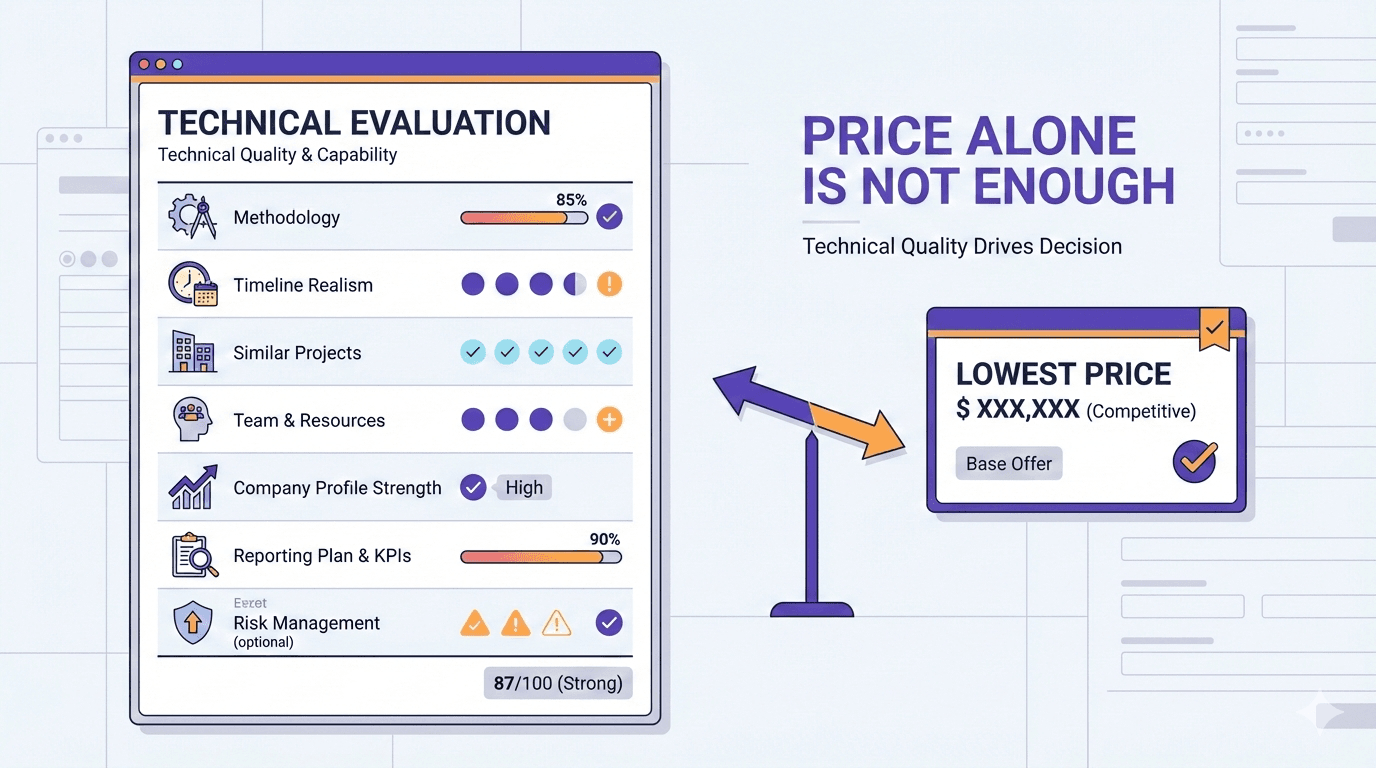Select the Similar Projects building icon
Screen dimensions: 1376x768
193,352
